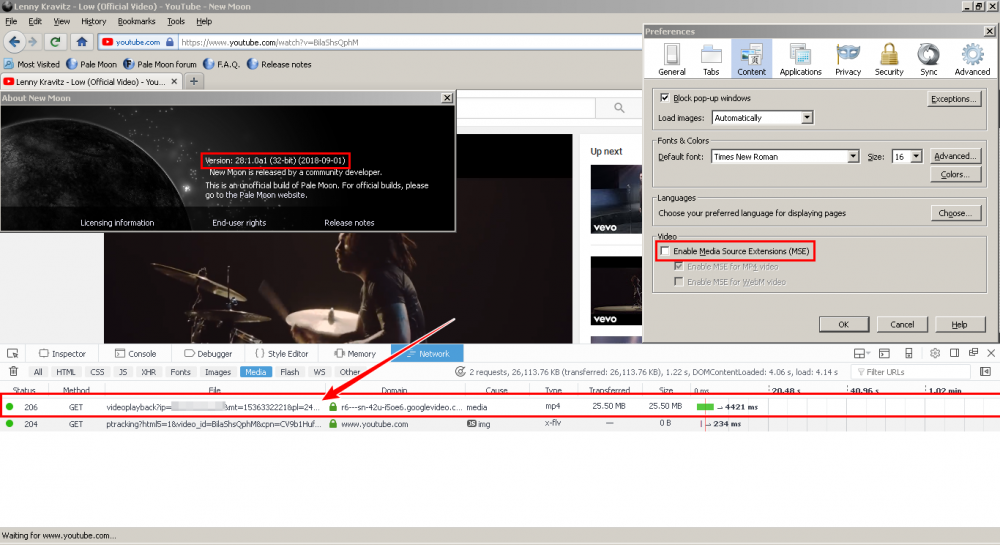Filter network requests by Images

(x=217, y=372)
